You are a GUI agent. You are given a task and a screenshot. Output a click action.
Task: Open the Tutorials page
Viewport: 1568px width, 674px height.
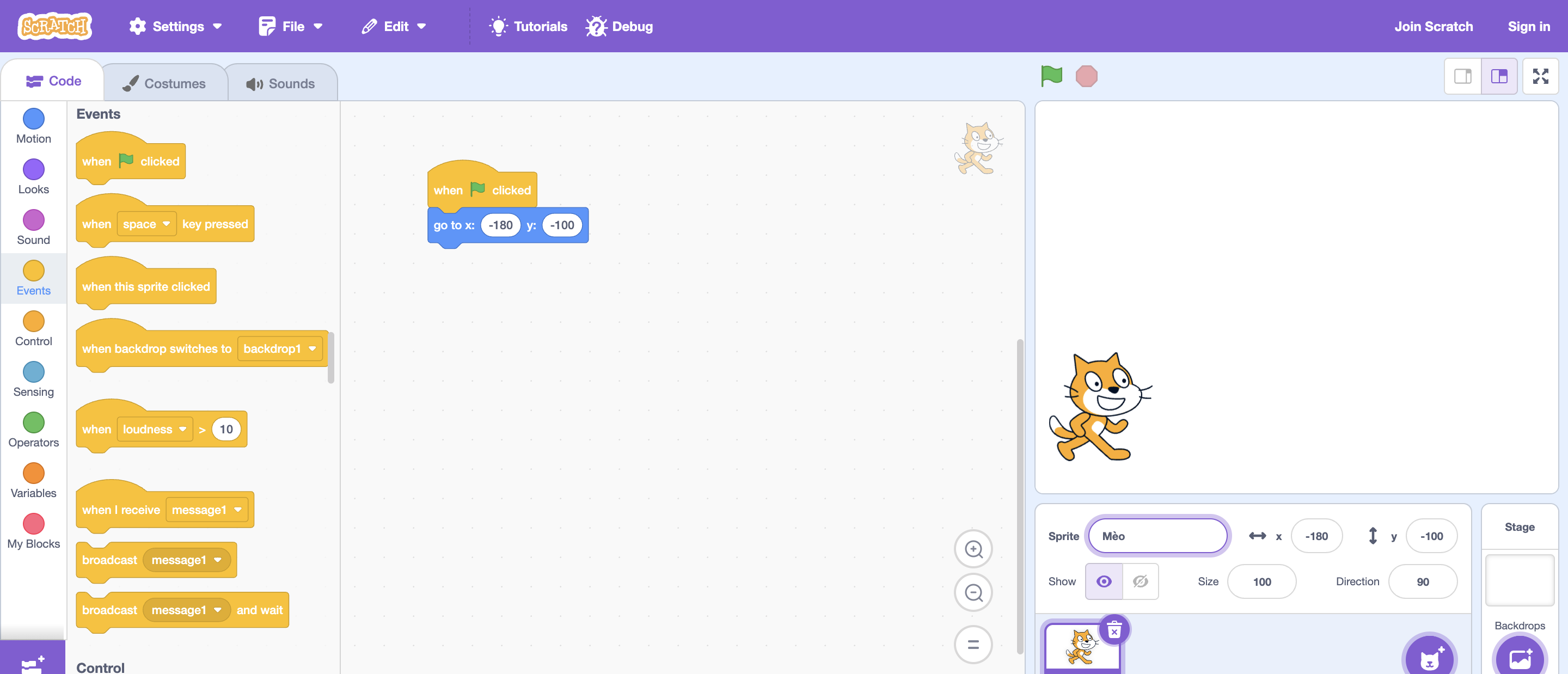pyautogui.click(x=528, y=26)
